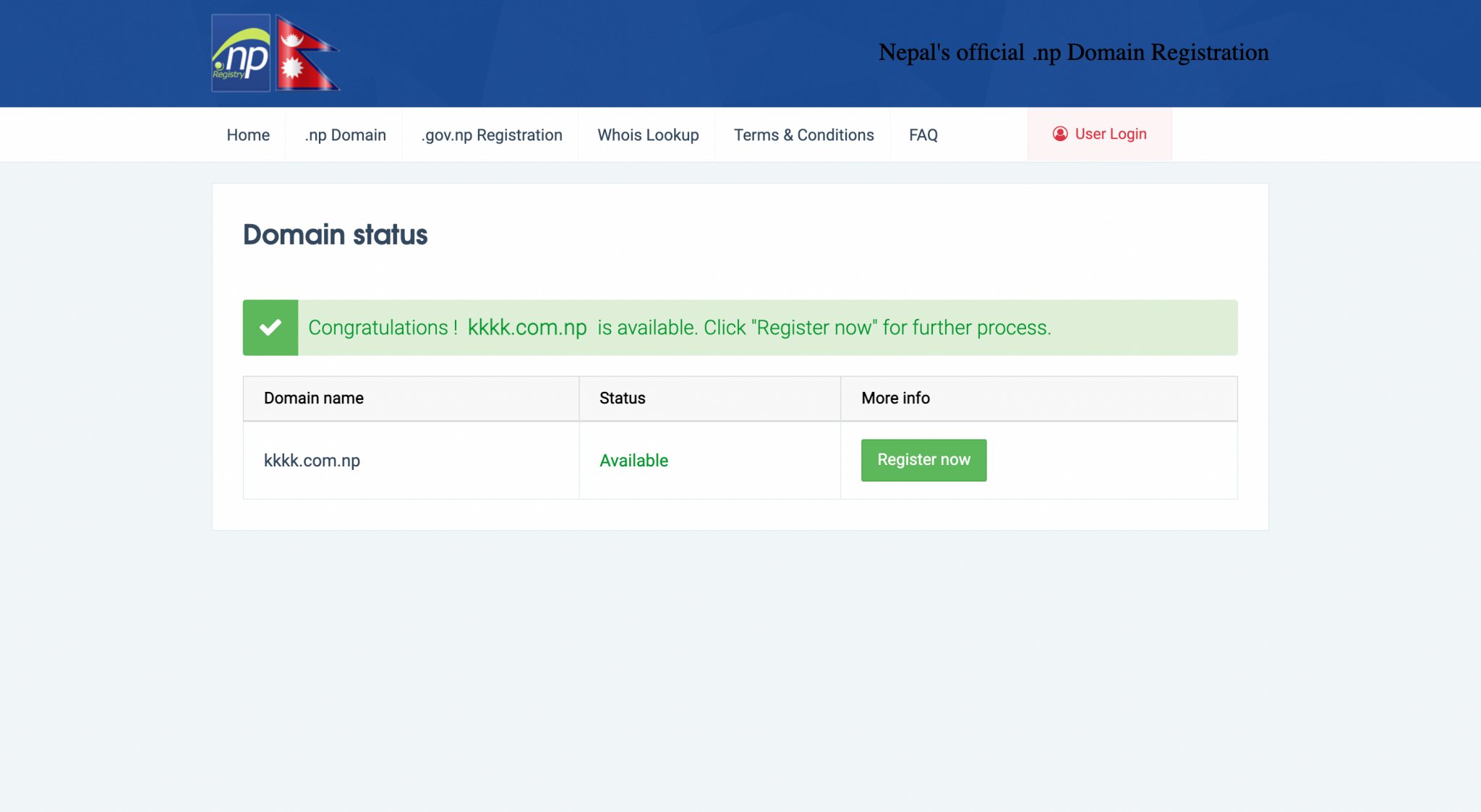Open the .np Domain section
Image resolution: width=1481 pixels, height=812 pixels.
(x=345, y=134)
